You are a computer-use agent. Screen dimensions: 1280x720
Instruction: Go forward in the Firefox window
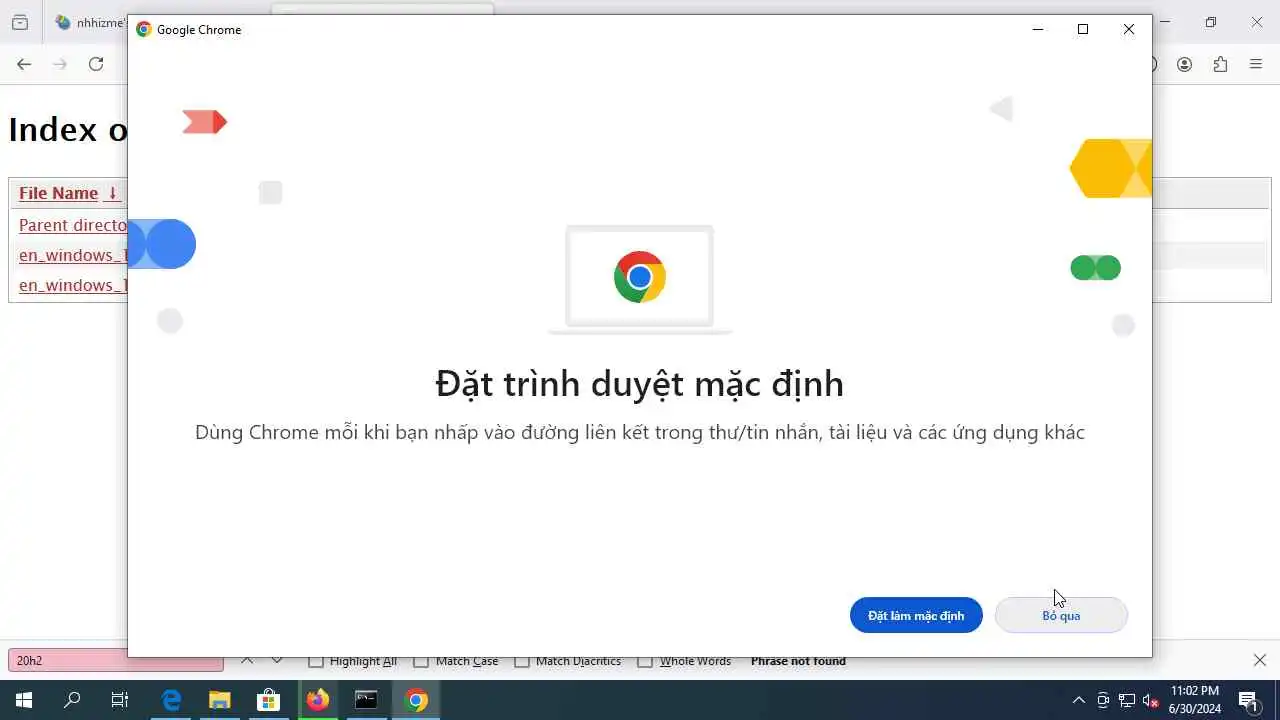[60, 64]
